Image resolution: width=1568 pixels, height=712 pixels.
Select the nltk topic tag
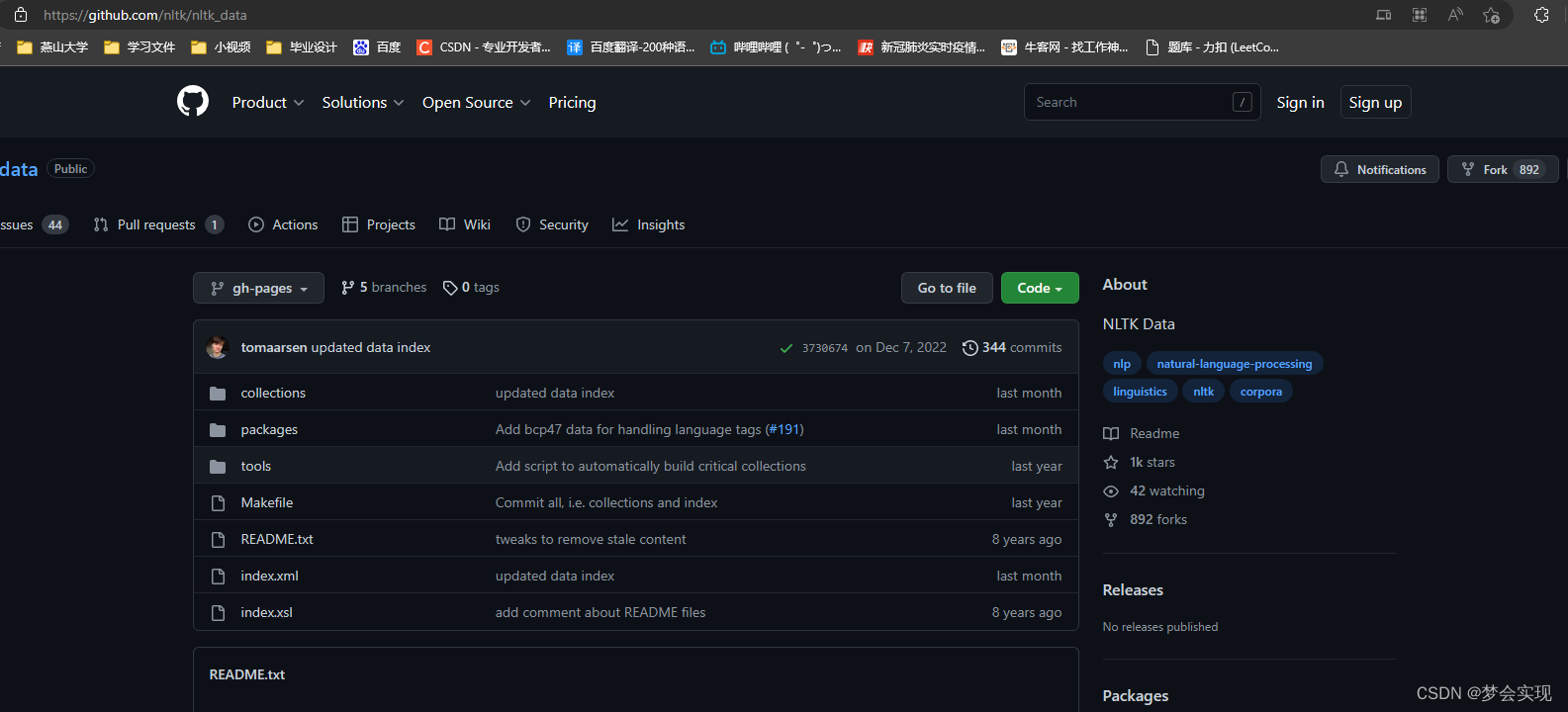(x=1204, y=392)
